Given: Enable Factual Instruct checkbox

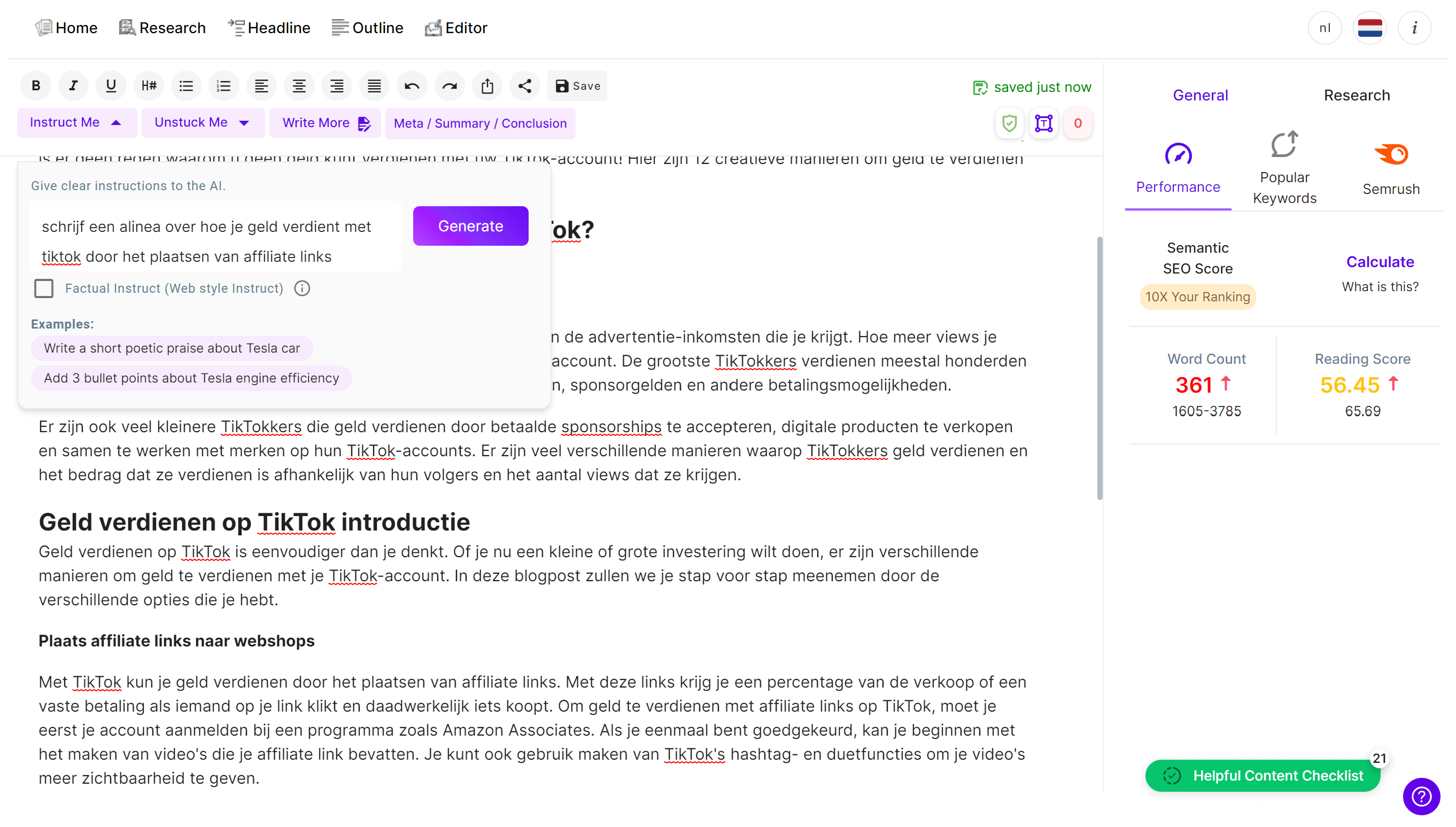Looking at the screenshot, I should [44, 288].
